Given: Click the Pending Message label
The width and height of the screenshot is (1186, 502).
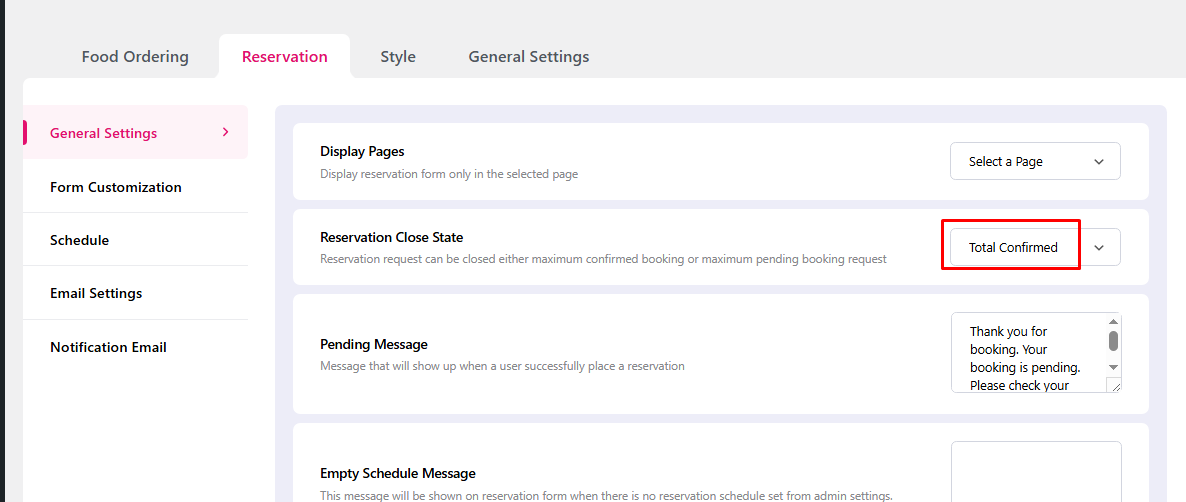Looking at the screenshot, I should [374, 345].
